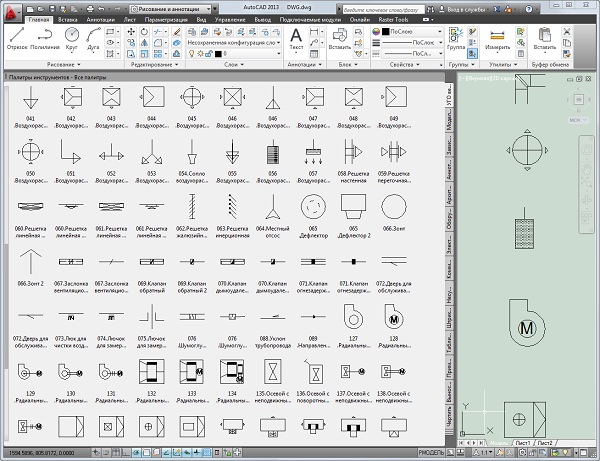Viewport: 600px width, 461px height.
Task: Select the Отрезок line tool
Action: pos(18,37)
